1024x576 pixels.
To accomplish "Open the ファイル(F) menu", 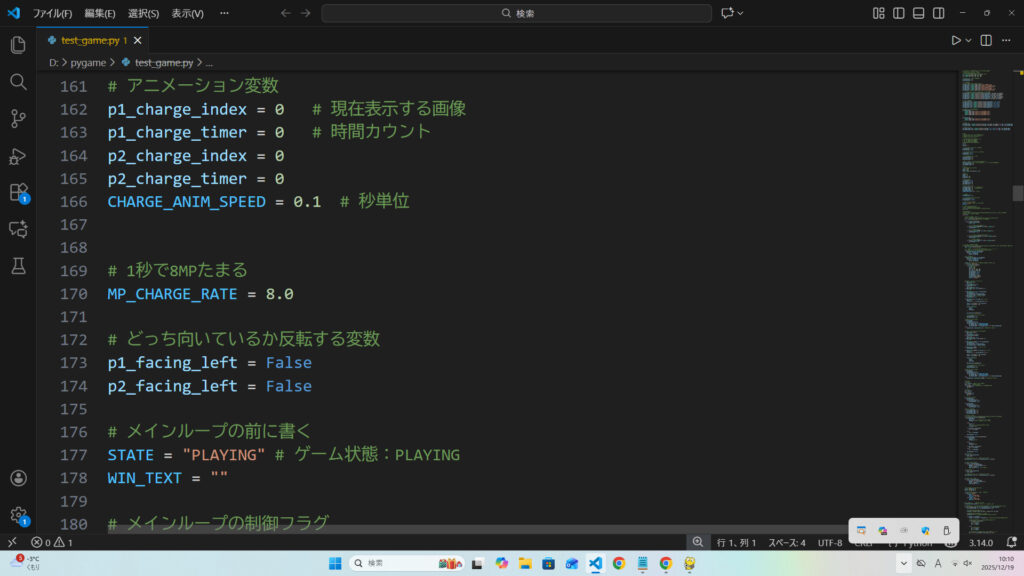I will 52,14.
